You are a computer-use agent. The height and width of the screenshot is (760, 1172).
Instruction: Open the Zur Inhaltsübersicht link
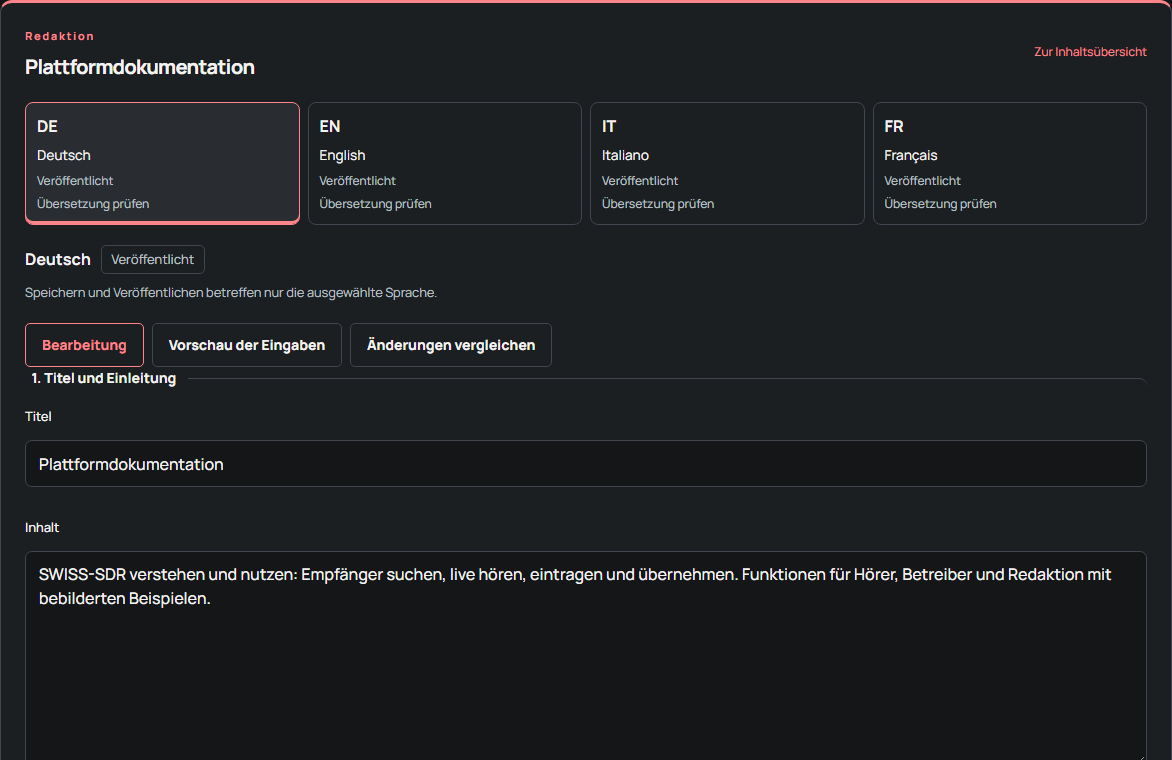[1090, 52]
